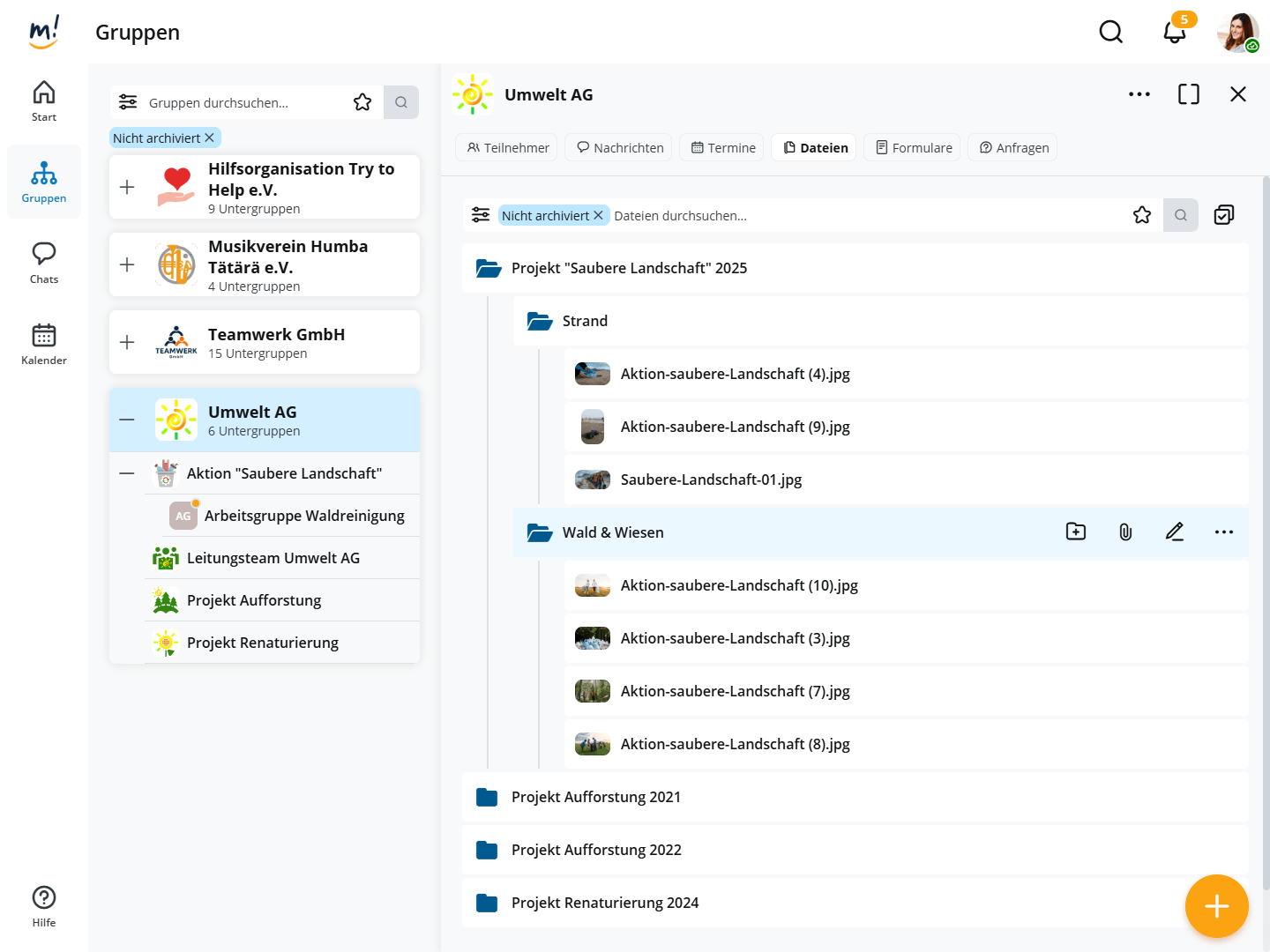This screenshot has width=1270, height=952.
Task: Expand Hilfsorganisation Try to Help e.V.
Action: pos(127,187)
